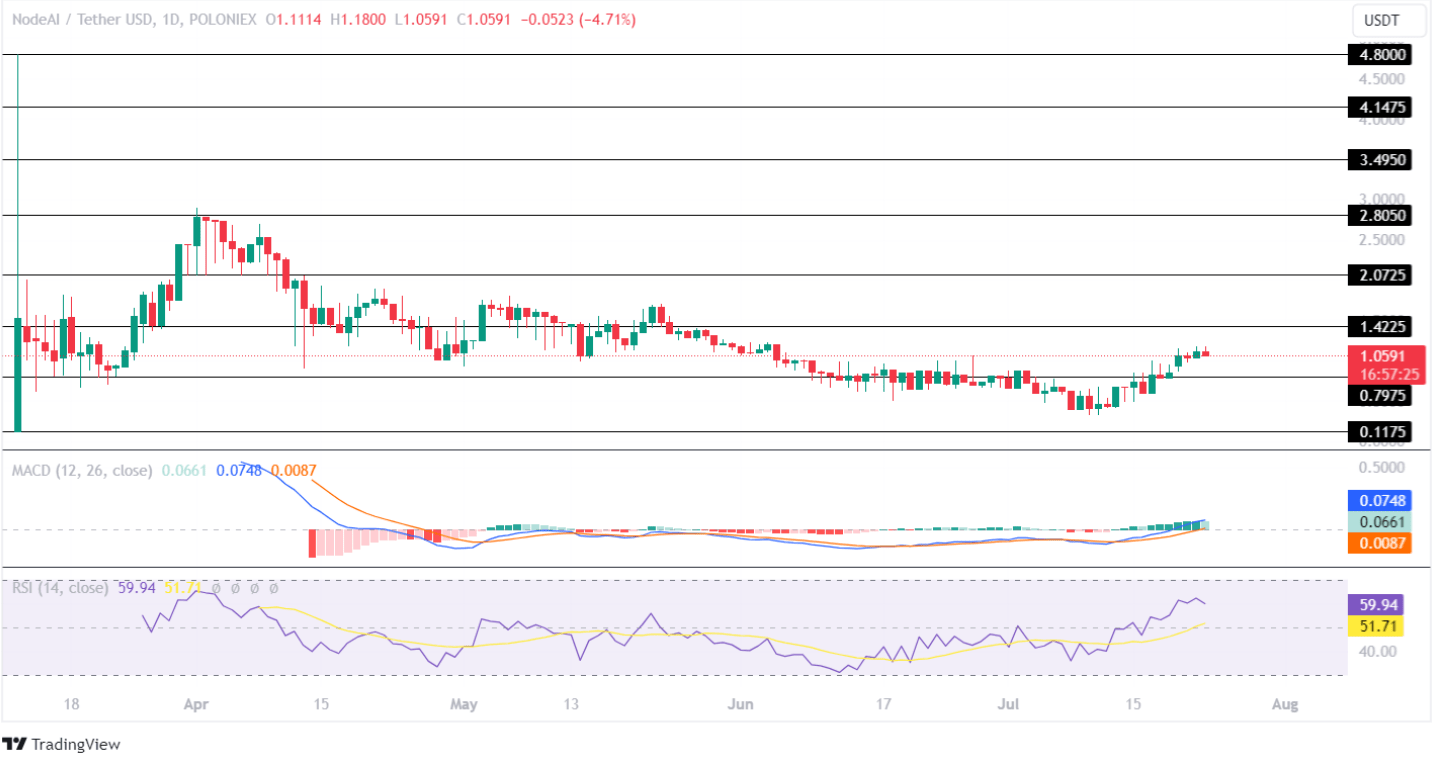The image size is (1435, 757).
Task: Click the MACD (12, 26, close) indicator title
Action: click(82, 470)
